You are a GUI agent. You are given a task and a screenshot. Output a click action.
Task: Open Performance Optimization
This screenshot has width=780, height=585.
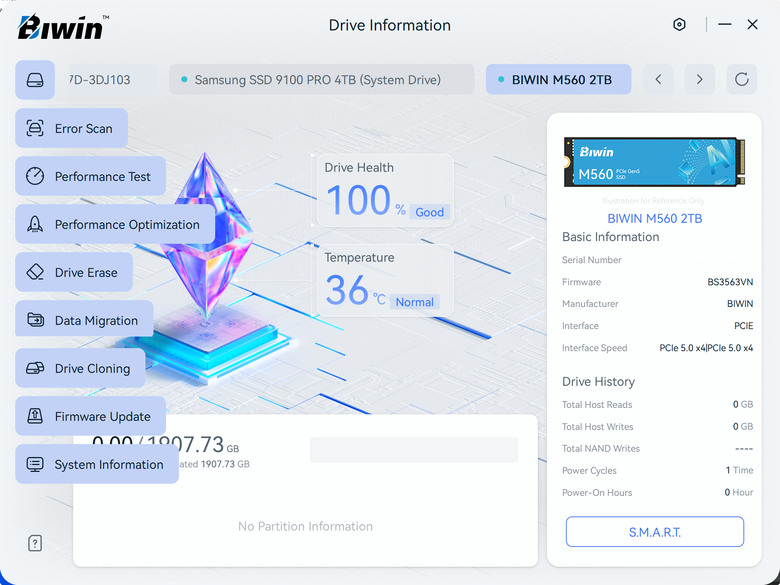pyautogui.click(x=115, y=224)
